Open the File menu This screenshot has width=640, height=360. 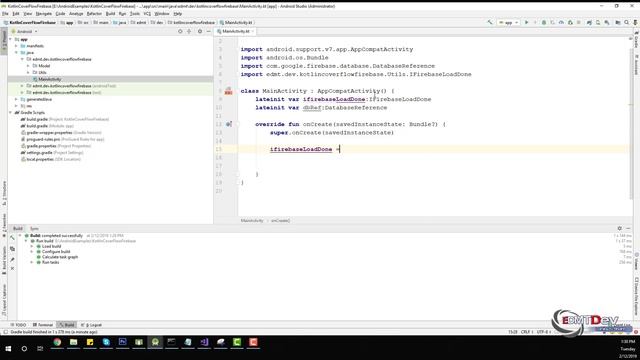pos(5,14)
